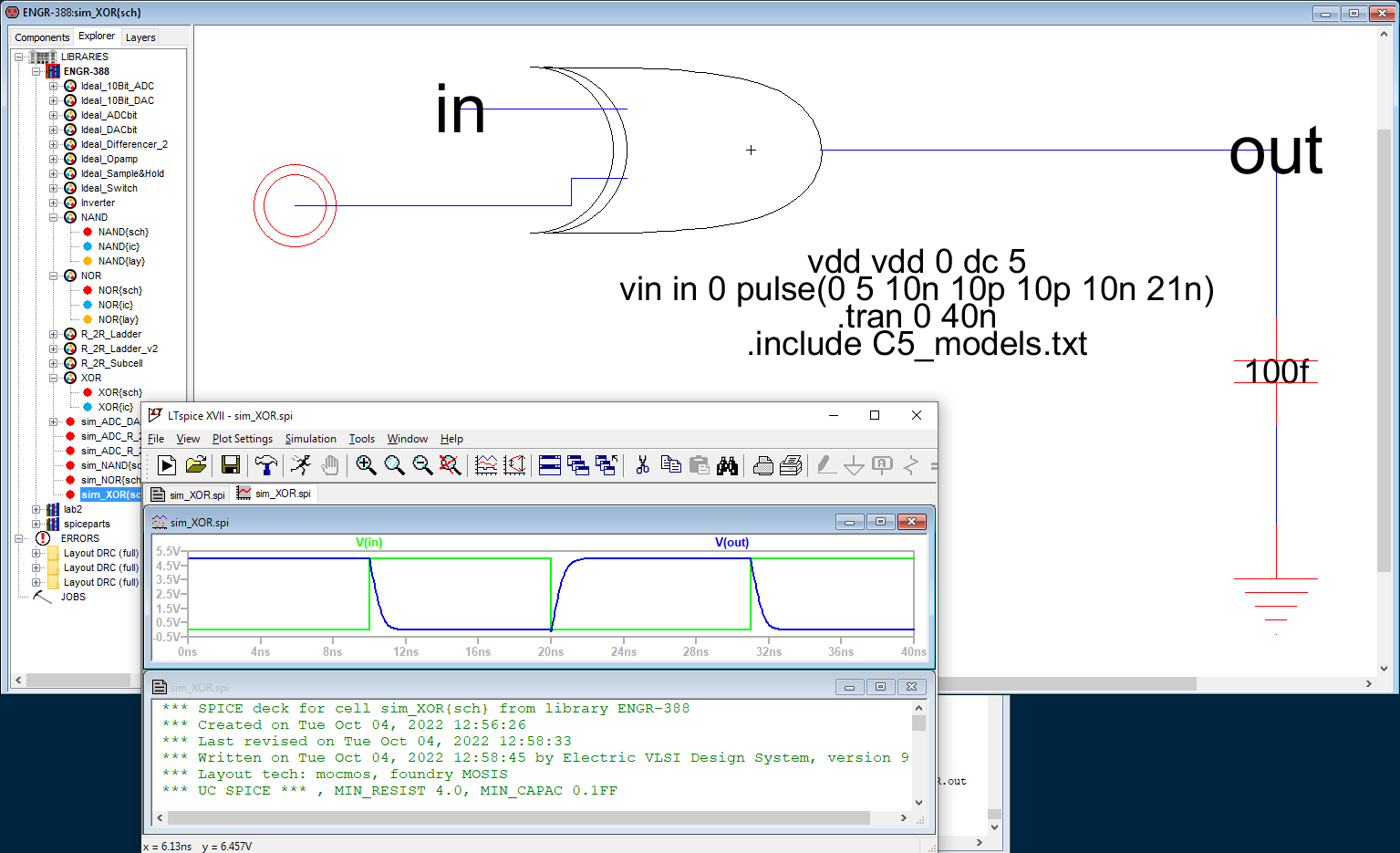Select the Explorer tab

click(x=97, y=36)
